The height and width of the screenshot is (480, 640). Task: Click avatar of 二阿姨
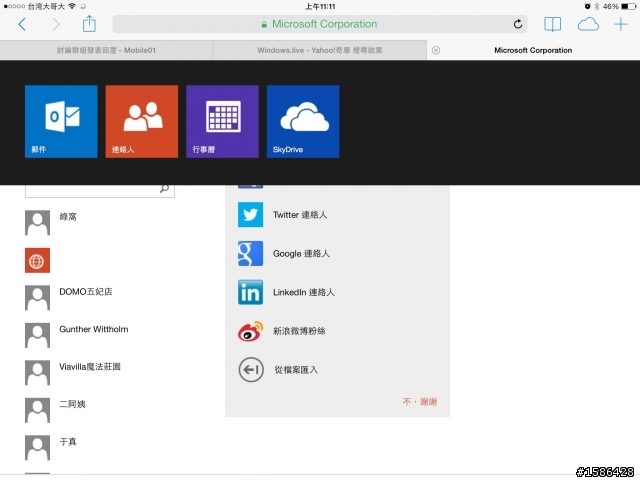[37, 410]
